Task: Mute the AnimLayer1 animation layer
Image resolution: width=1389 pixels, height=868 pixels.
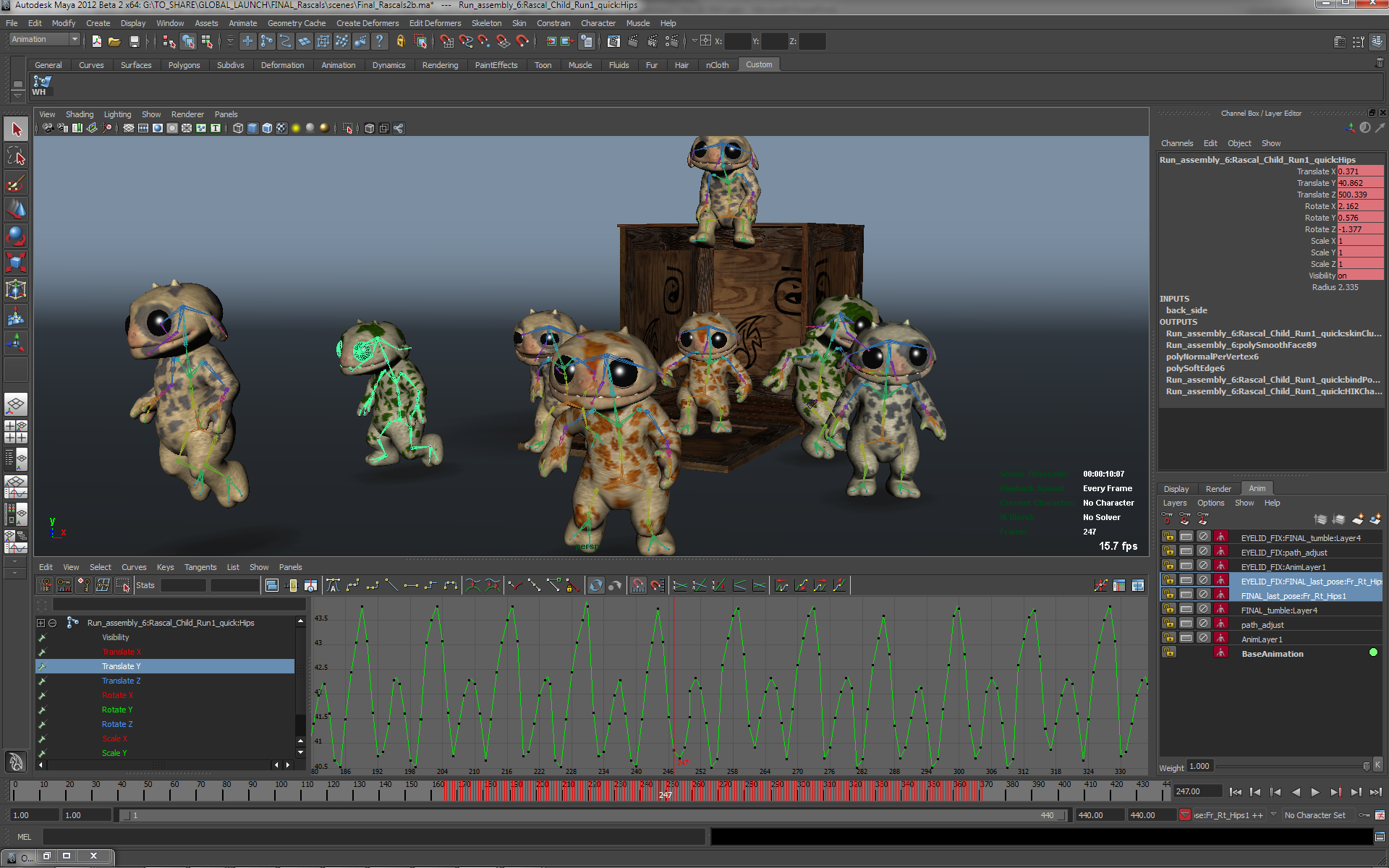Action: [1203, 638]
